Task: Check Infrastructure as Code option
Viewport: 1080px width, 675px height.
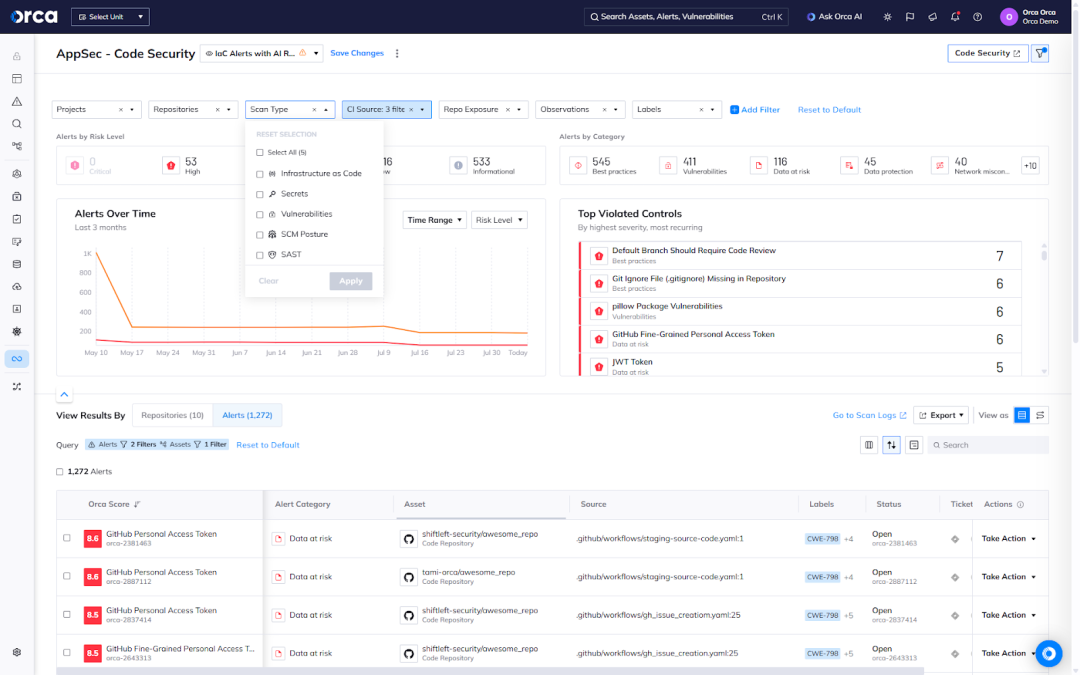Action: 260,174
